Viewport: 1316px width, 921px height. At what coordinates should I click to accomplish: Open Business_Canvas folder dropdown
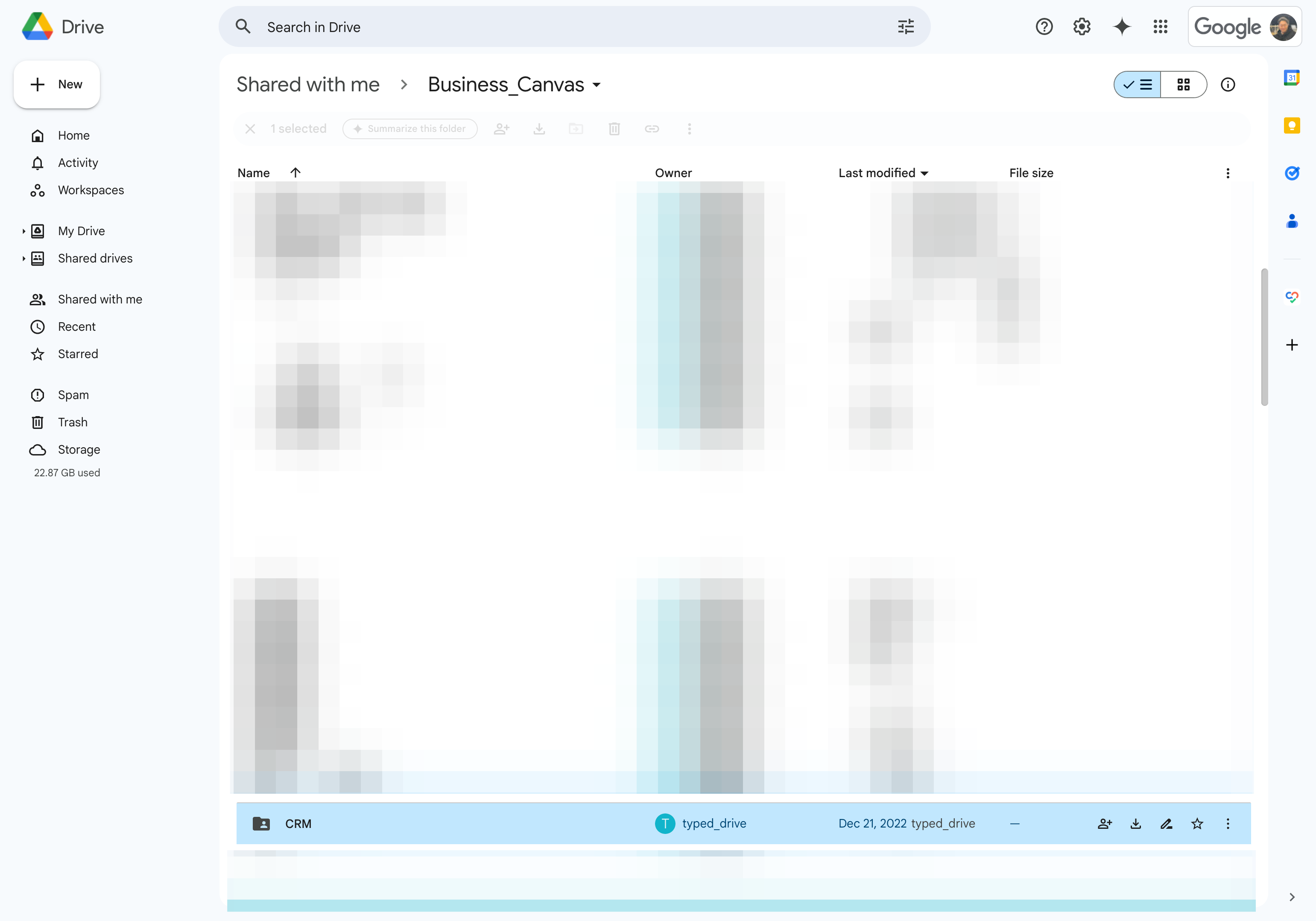(596, 85)
